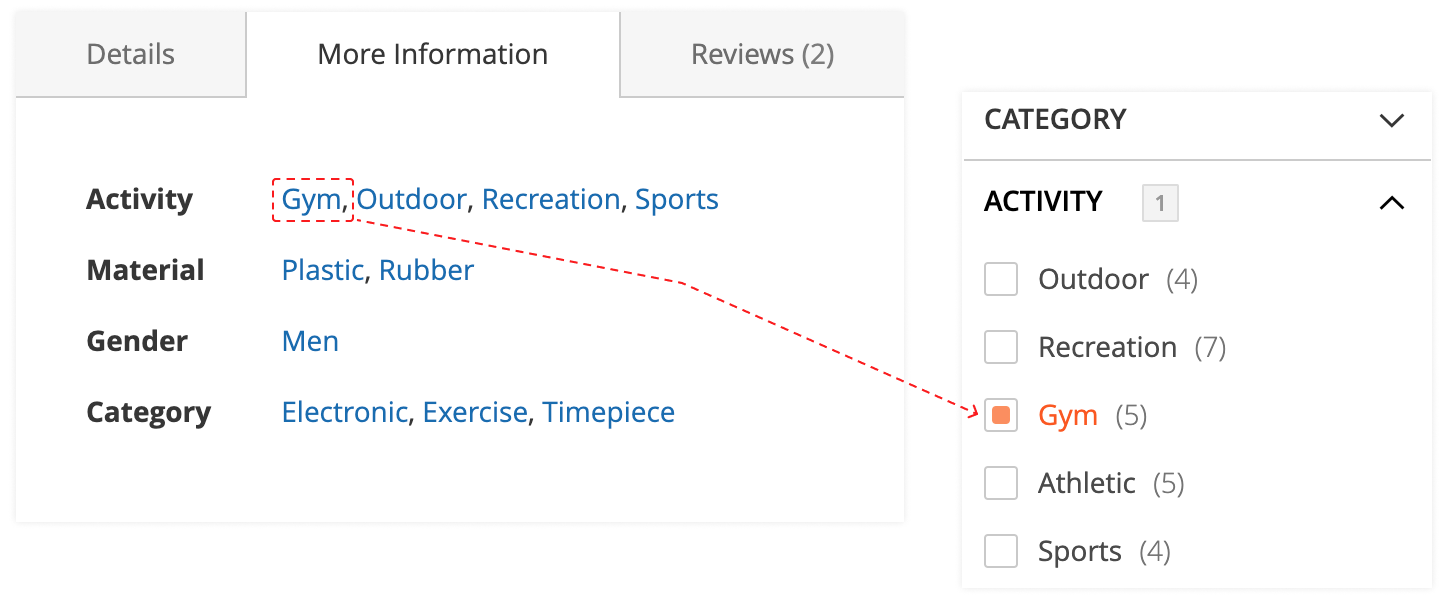Uncheck the Gym filter checkbox
The height and width of the screenshot is (613, 1453).
[x=1001, y=415]
